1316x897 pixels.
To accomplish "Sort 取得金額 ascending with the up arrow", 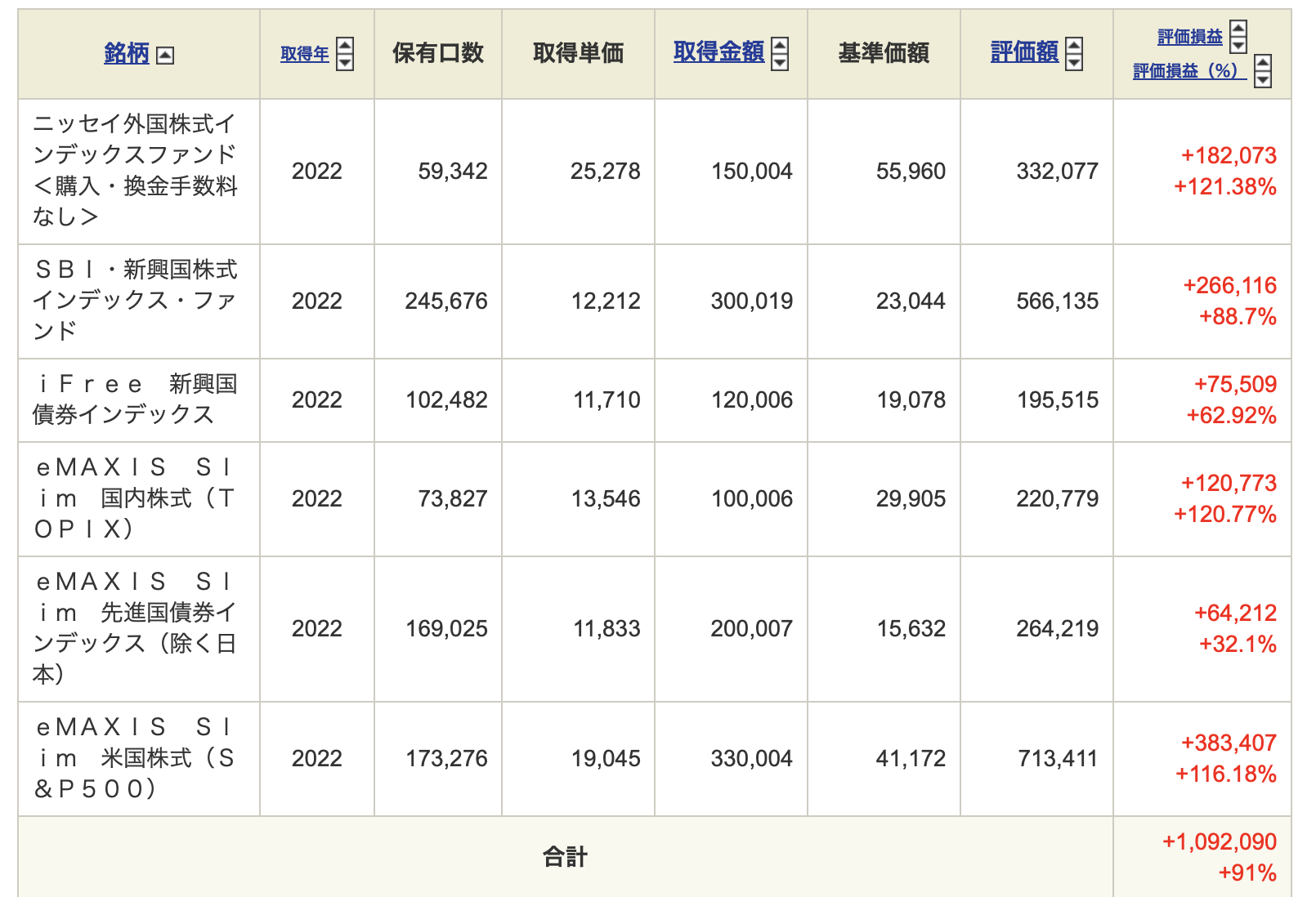I will [x=780, y=46].
